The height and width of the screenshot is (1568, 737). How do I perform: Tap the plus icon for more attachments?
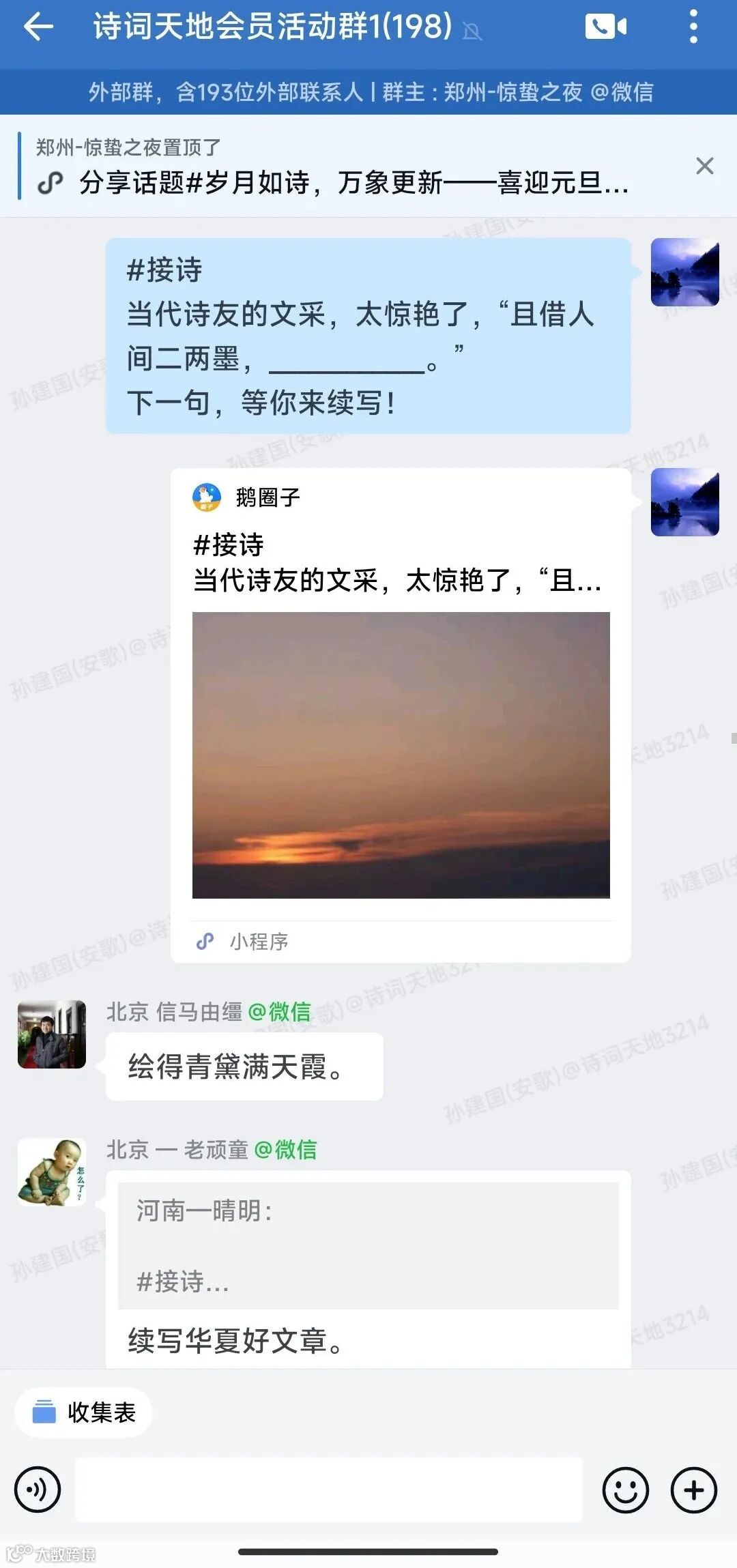pyautogui.click(x=694, y=1490)
